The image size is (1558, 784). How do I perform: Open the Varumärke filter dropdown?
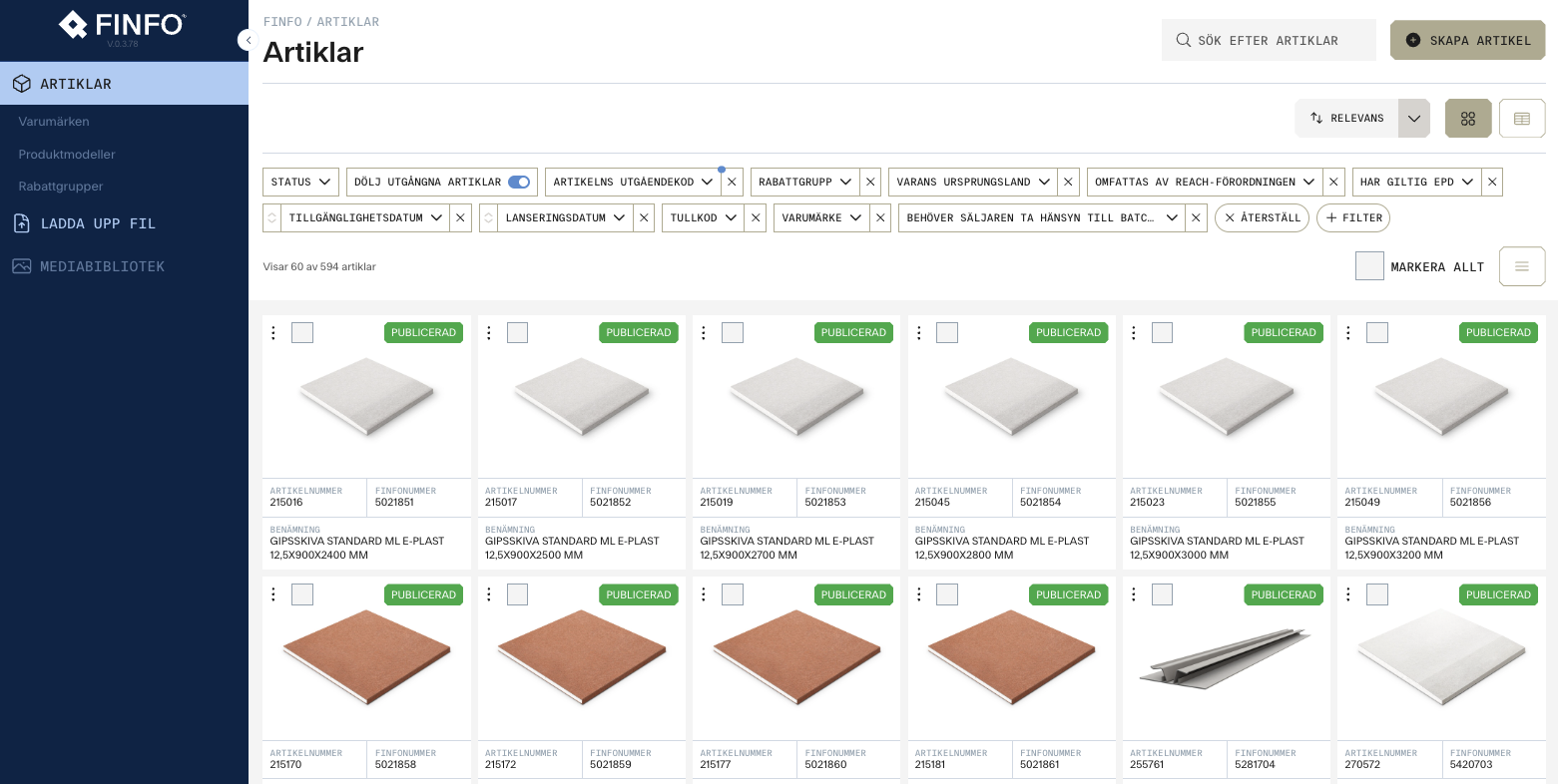point(821,217)
